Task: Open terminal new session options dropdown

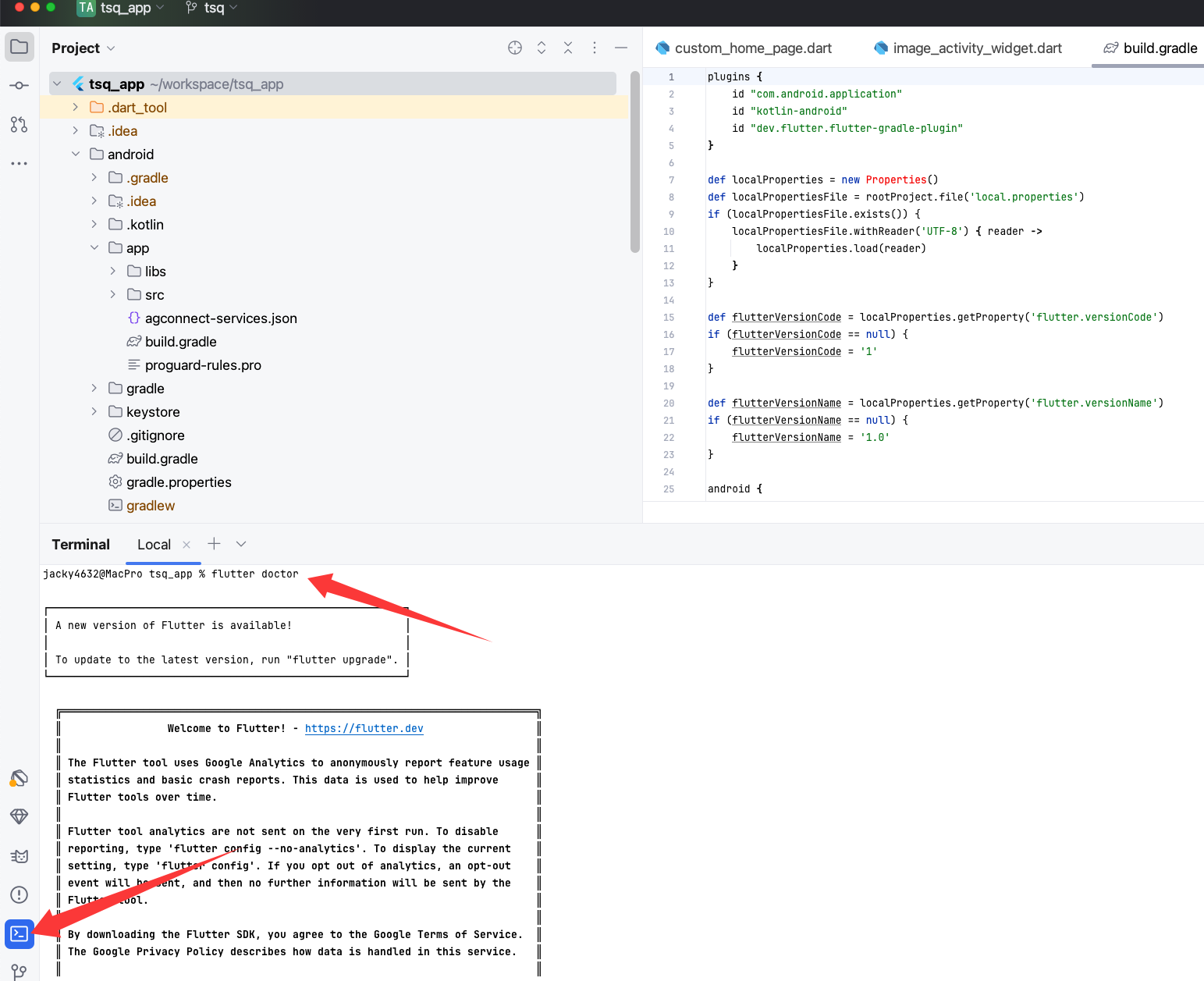Action: pos(241,544)
